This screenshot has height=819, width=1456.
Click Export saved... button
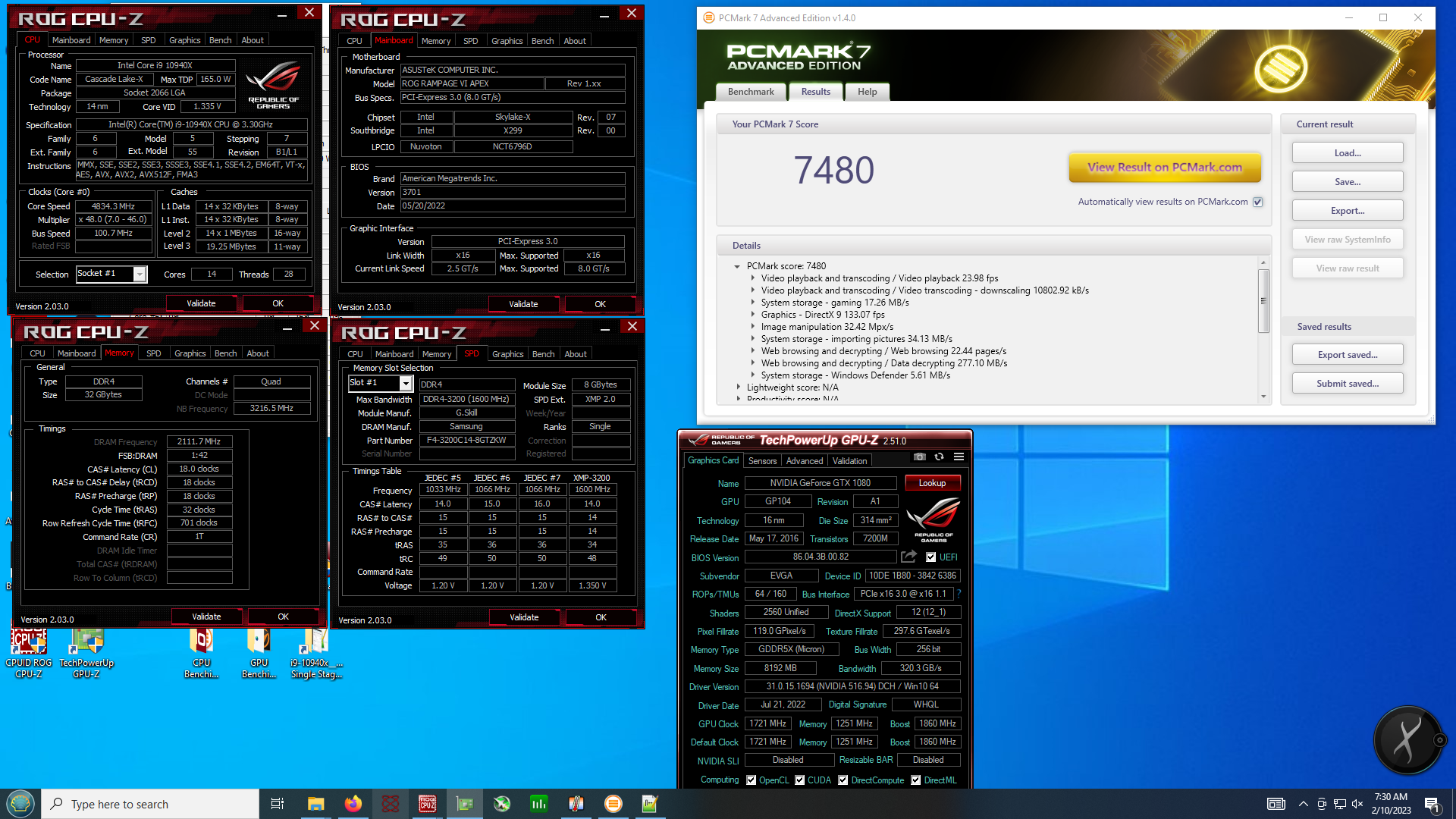[1348, 355]
